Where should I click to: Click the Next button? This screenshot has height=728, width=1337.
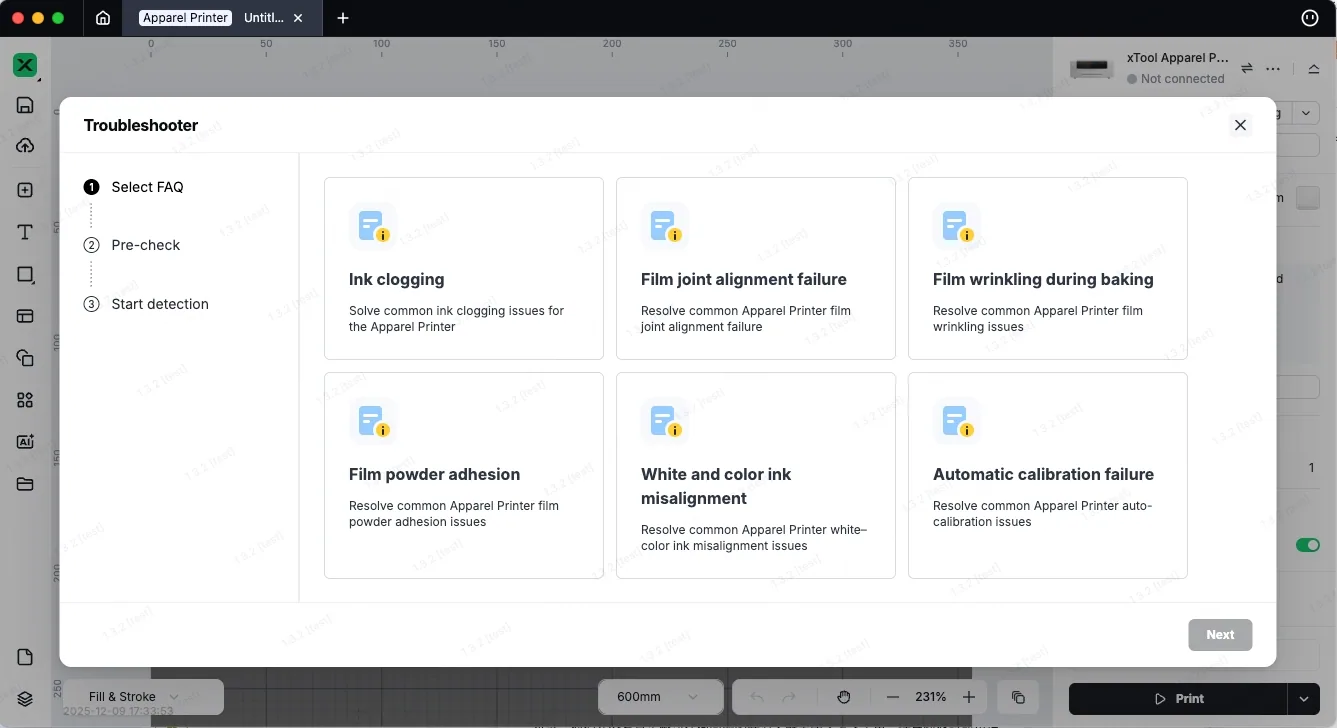[x=1220, y=635]
